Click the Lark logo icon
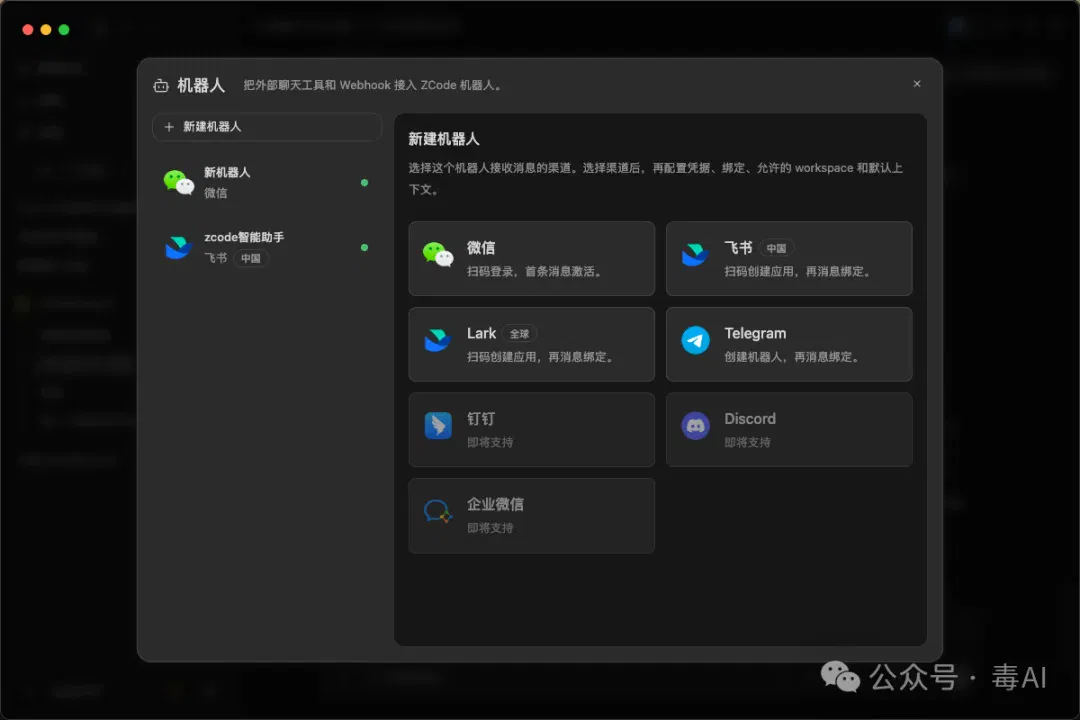 point(437,340)
